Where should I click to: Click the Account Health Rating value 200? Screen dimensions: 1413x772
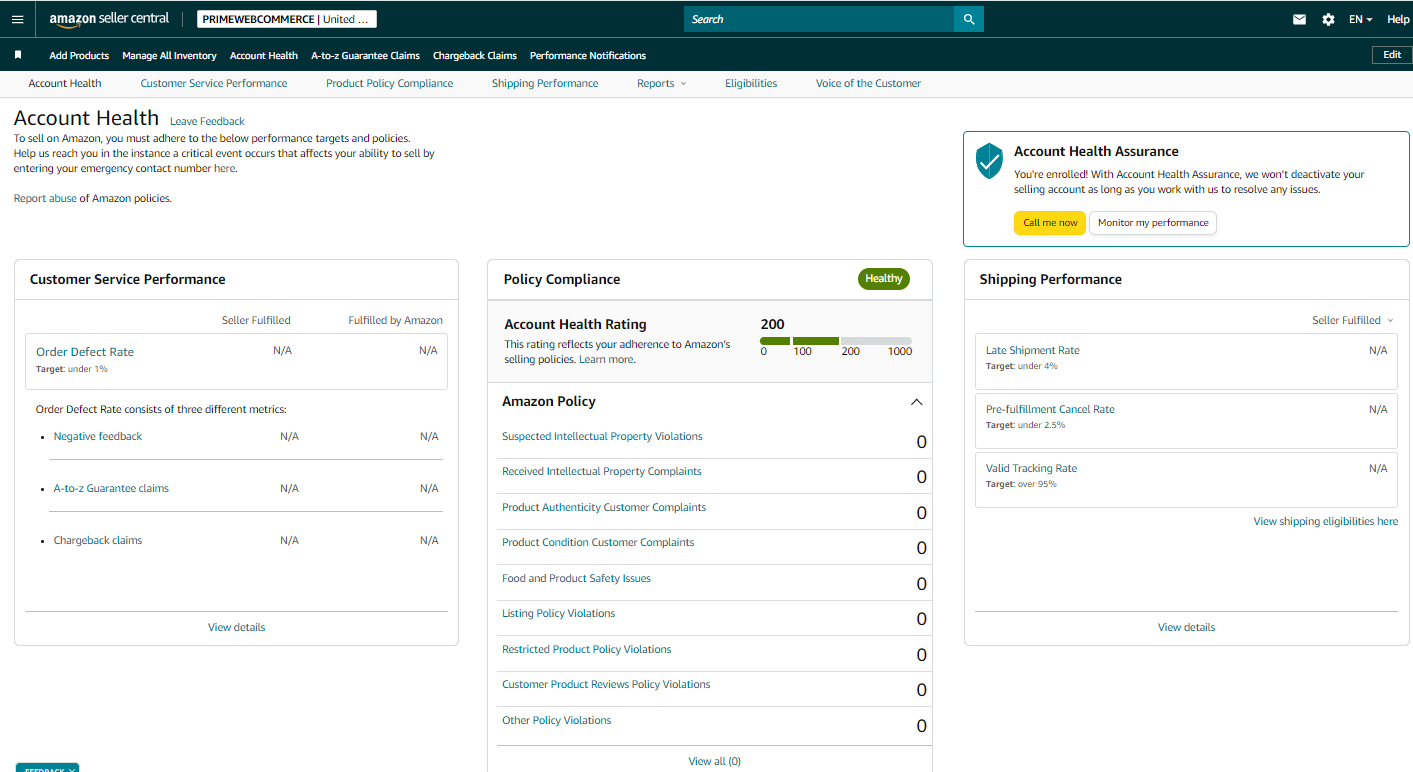(x=772, y=324)
